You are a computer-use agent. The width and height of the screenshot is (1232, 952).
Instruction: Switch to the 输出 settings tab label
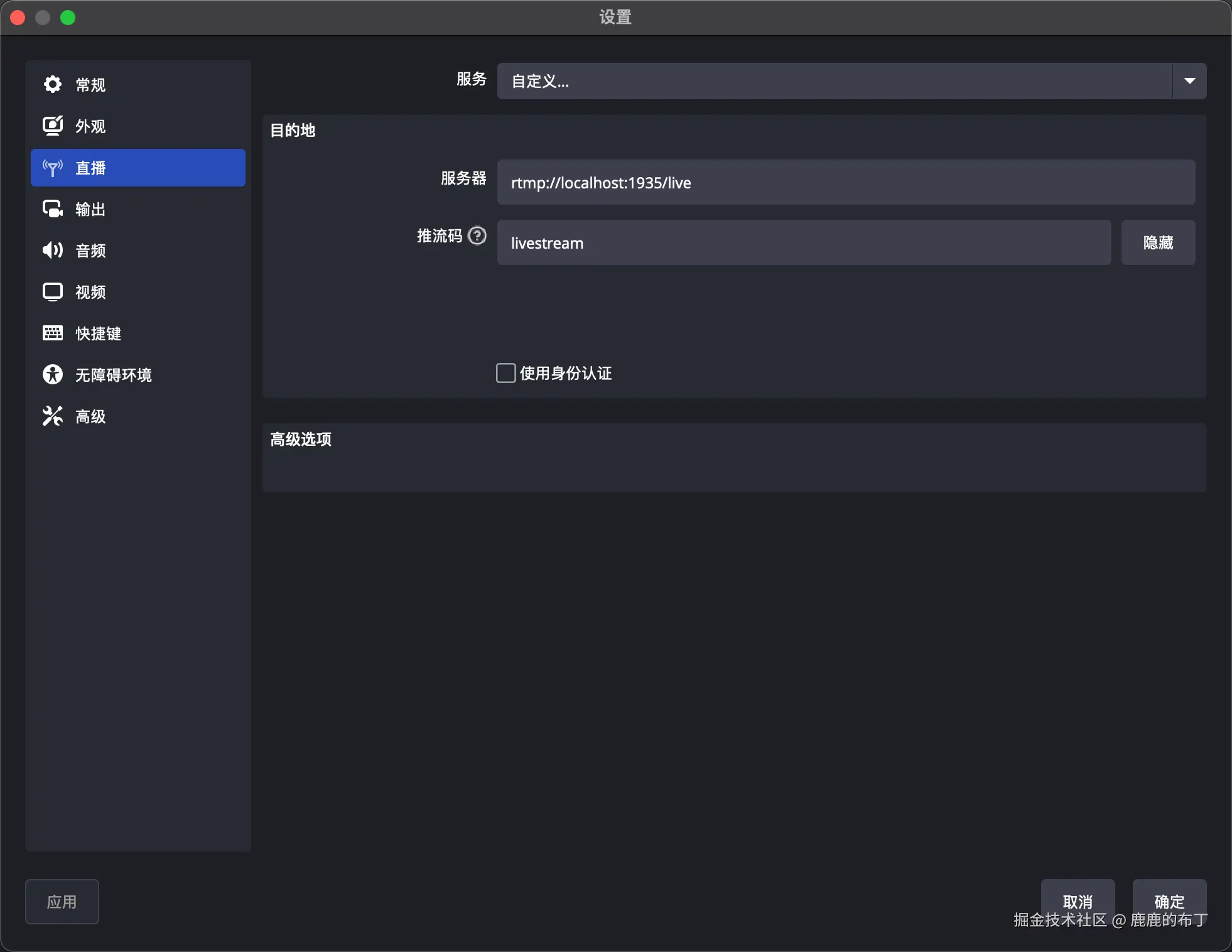90,209
